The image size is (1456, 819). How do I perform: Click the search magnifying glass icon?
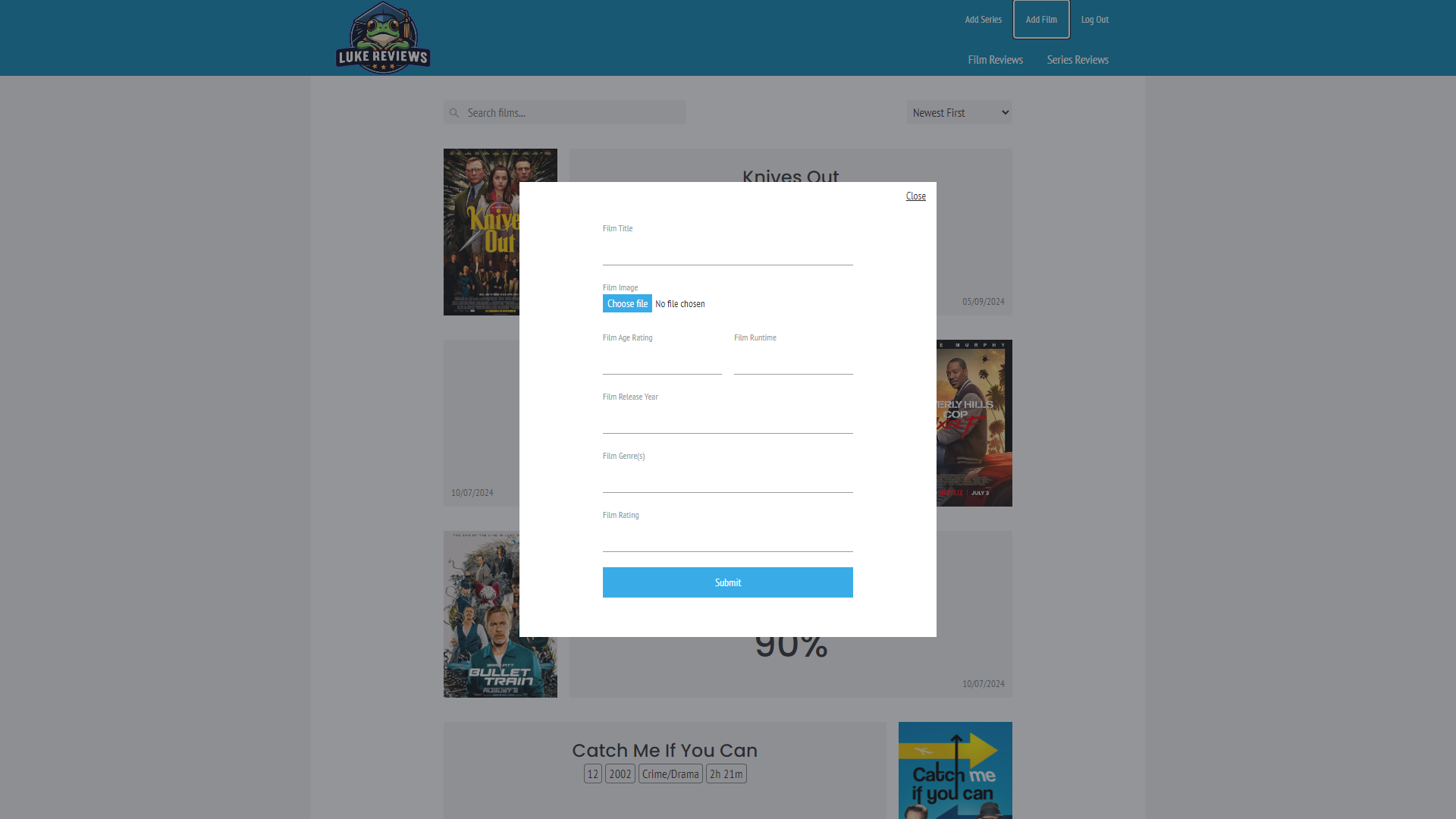(x=454, y=112)
